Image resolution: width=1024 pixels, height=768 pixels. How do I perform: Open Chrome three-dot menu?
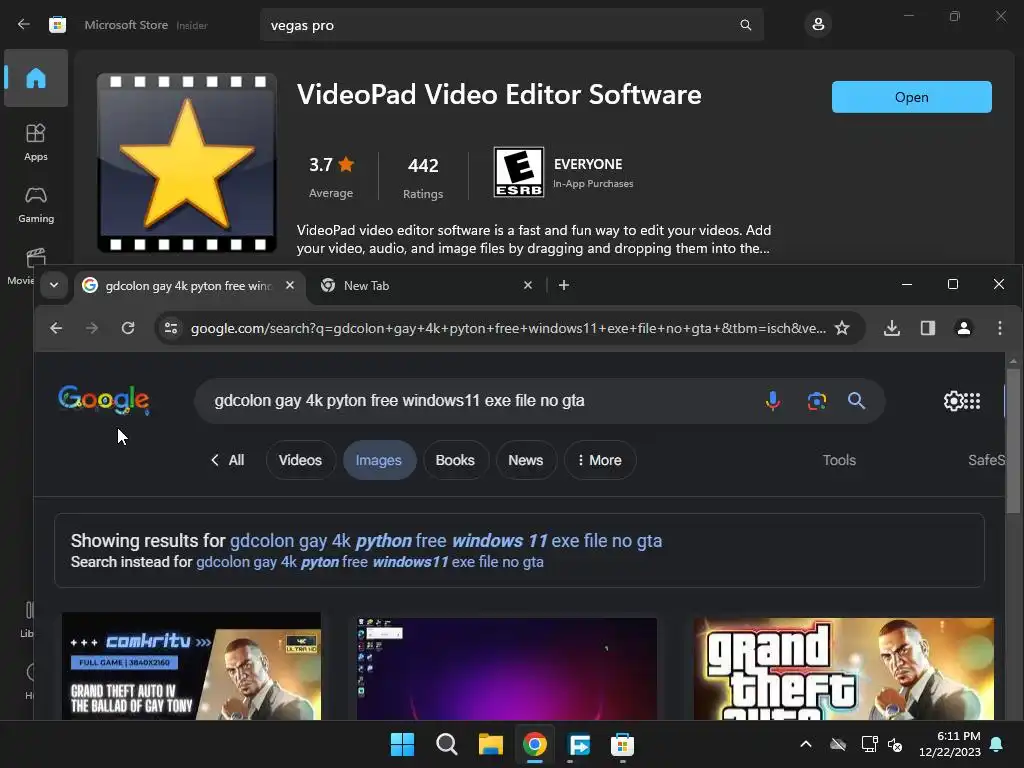tap(1000, 328)
